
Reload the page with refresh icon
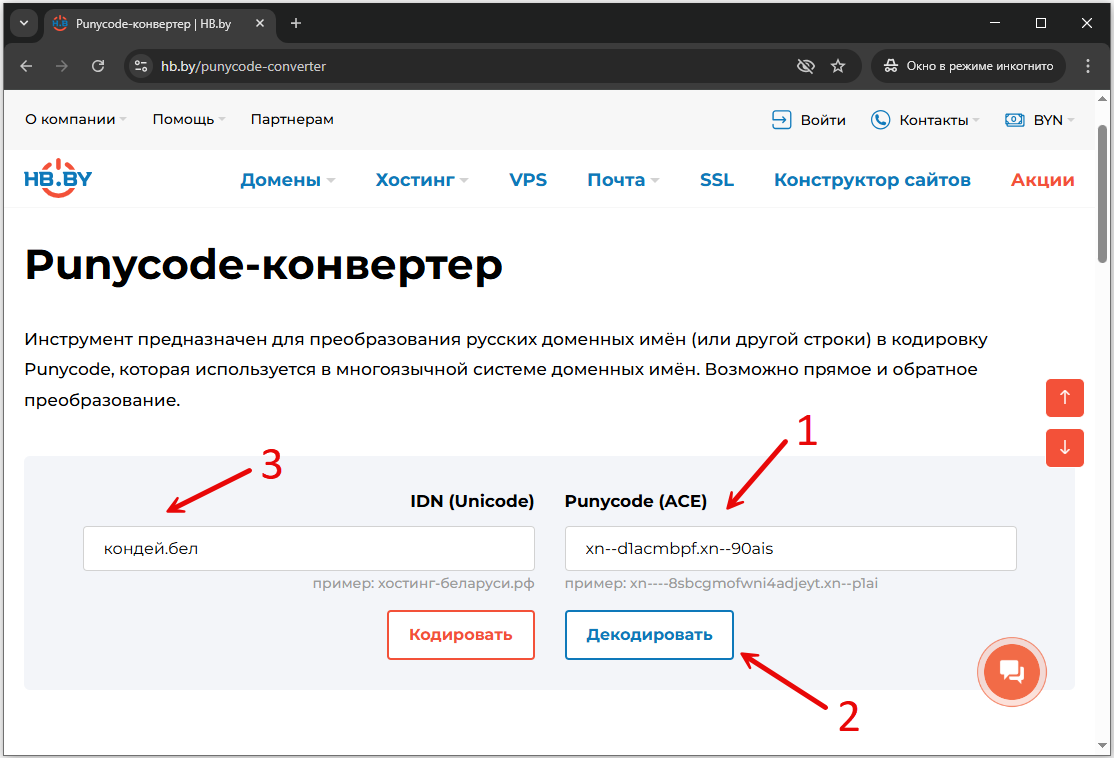(x=98, y=66)
